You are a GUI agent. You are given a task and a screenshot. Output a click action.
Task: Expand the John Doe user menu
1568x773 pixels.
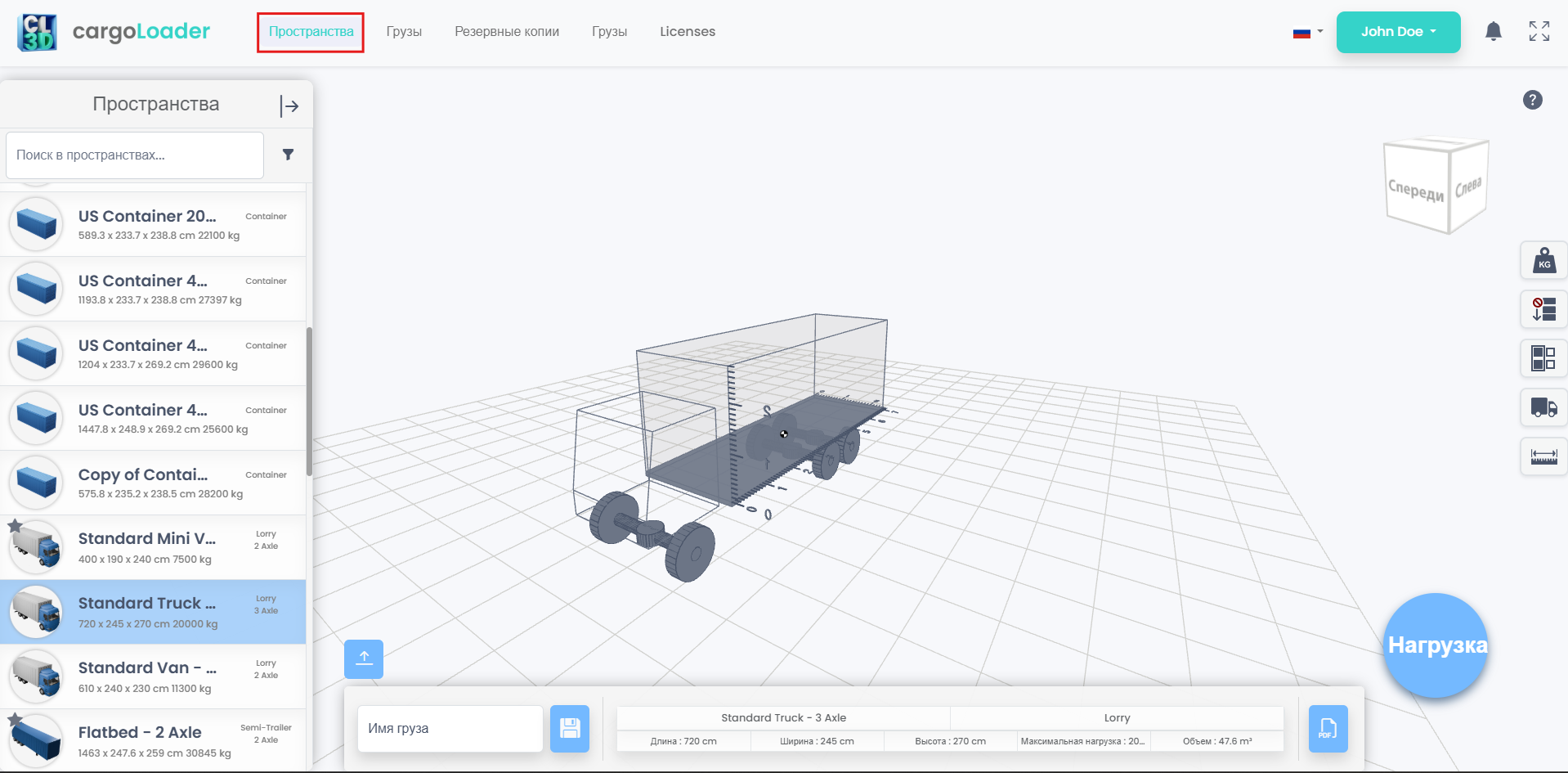pyautogui.click(x=1397, y=32)
